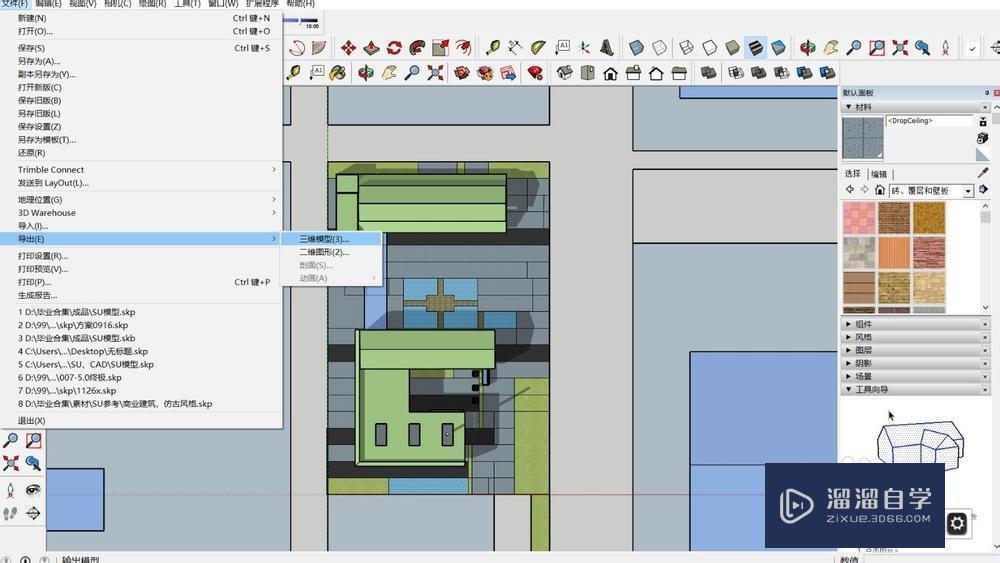This screenshot has width=1000, height=563.
Task: Click the materials home icon
Action: [879, 190]
